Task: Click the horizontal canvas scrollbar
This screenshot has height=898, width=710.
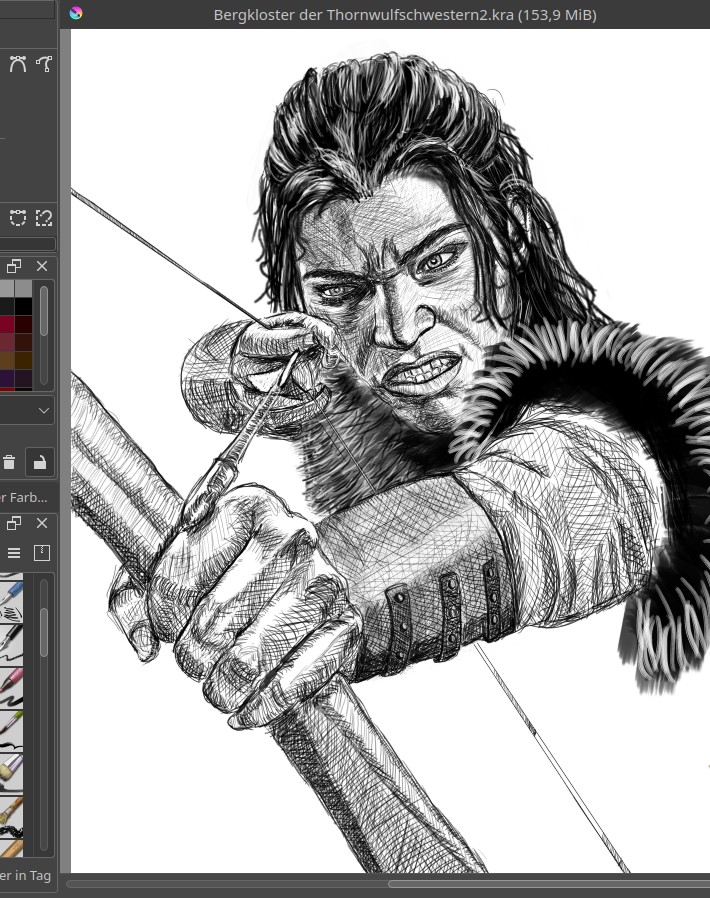Action: [549, 884]
